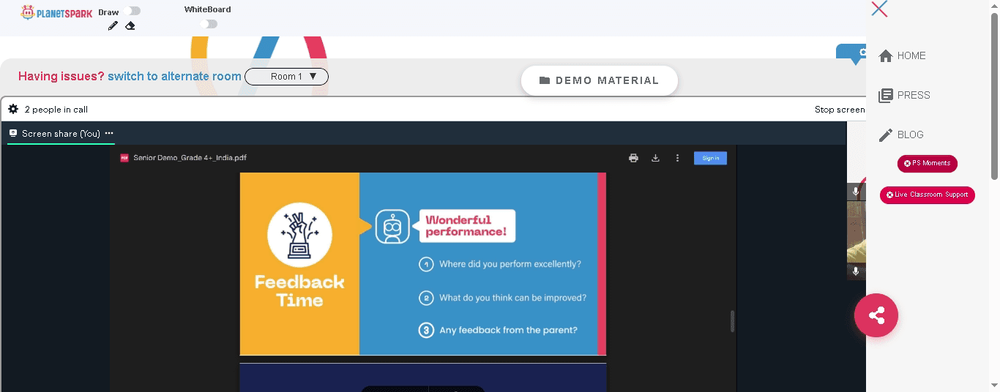Select the Screen share (You) tab
The height and width of the screenshot is (392, 1000).
(x=61, y=133)
